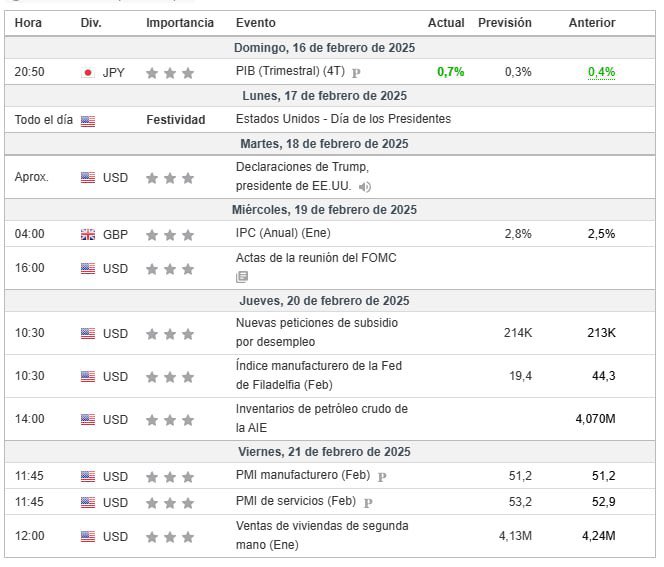Screen dimensions: 664x567
Task: Click US flag in PMI de servicios row
Action: [88, 503]
